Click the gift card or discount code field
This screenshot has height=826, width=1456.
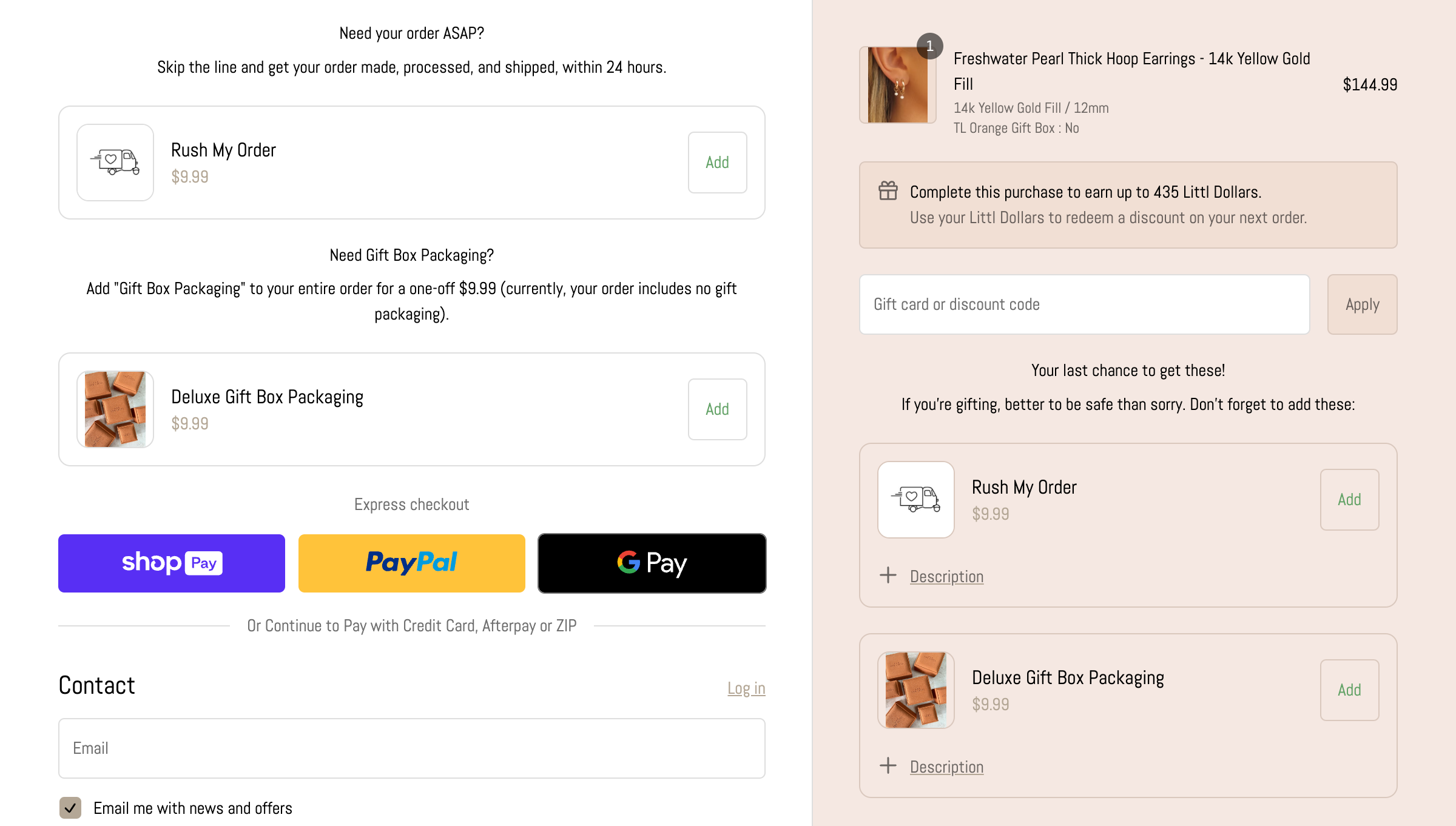(1085, 304)
